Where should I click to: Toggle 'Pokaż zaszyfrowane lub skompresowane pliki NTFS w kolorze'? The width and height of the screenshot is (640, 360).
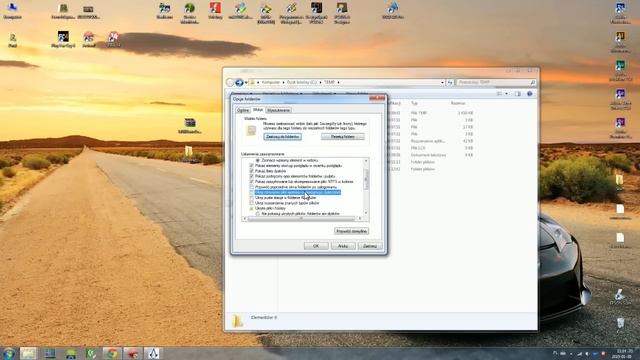point(251,182)
